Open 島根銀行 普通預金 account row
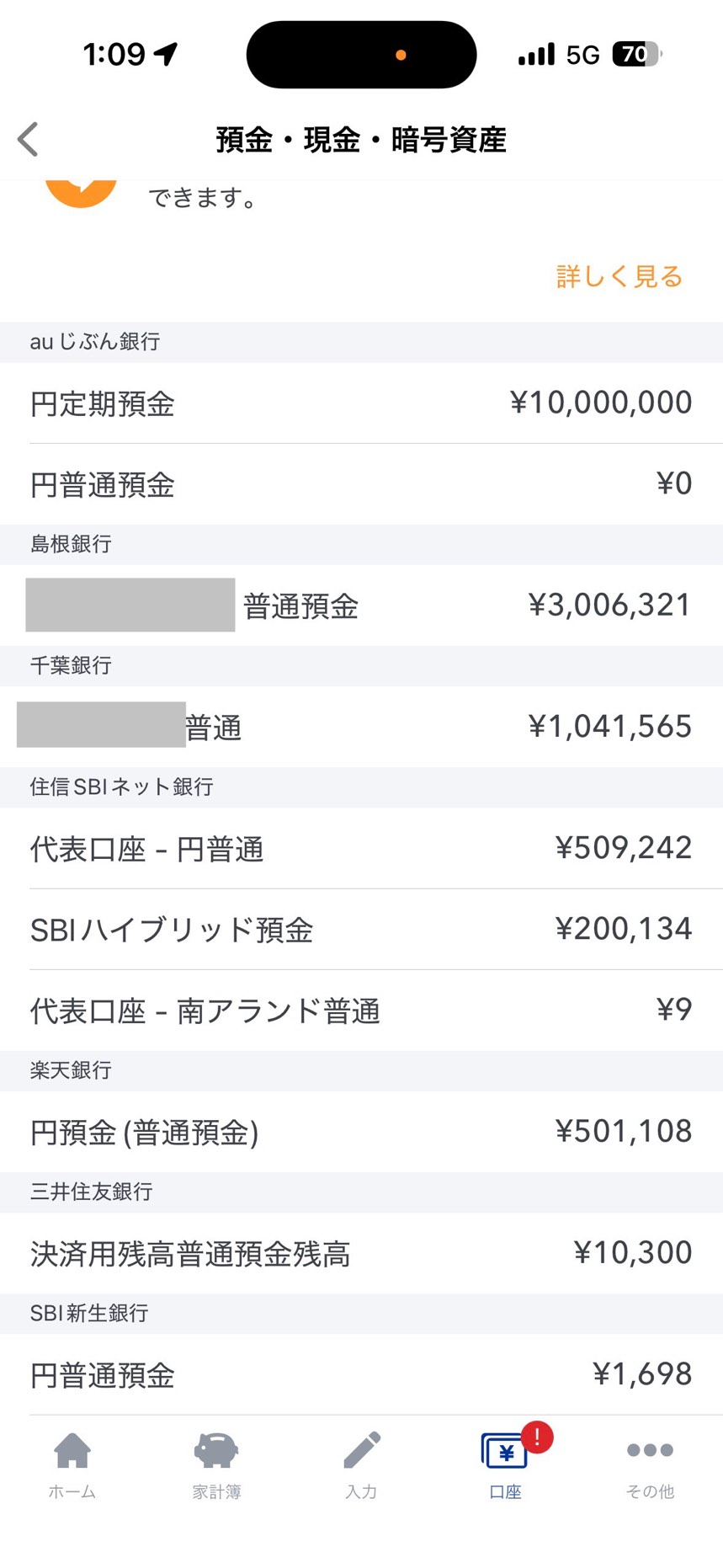This screenshot has width=723, height=1568. pyautogui.click(x=361, y=605)
